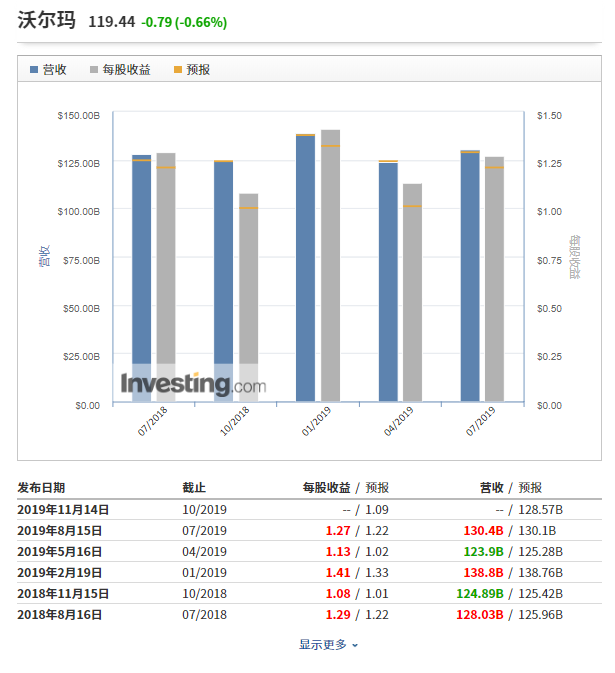Select the blue revenue bar for 10/2018
This screenshot has width=615, height=673.
tap(224, 281)
